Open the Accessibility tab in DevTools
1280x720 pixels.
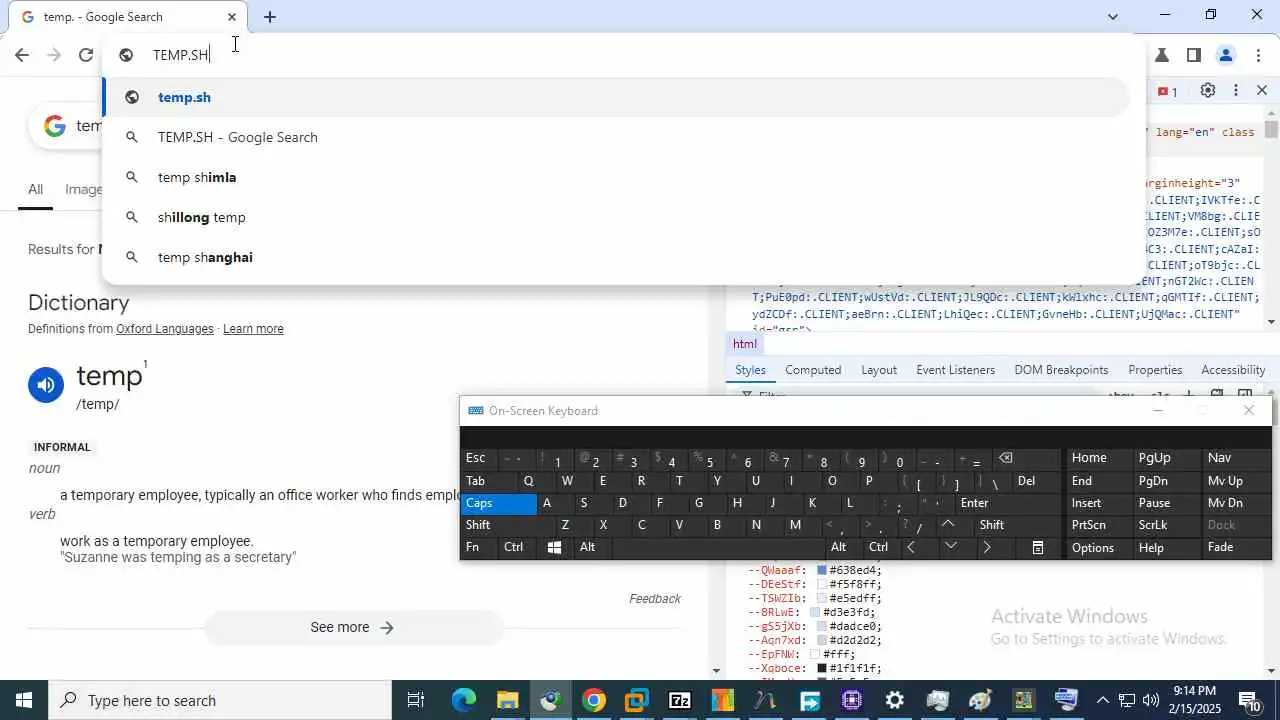(x=1233, y=370)
